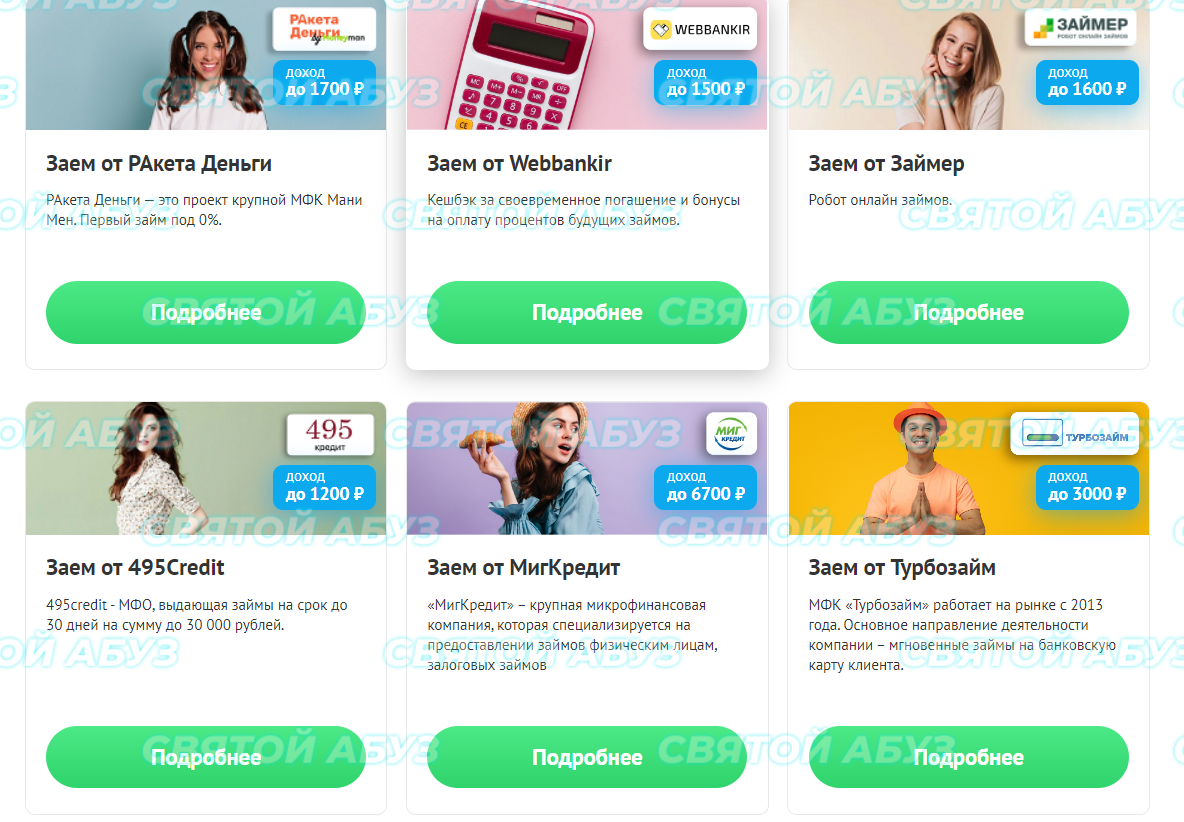
Task: Open Подробнее for РАкета Деньги loan
Action: (205, 312)
